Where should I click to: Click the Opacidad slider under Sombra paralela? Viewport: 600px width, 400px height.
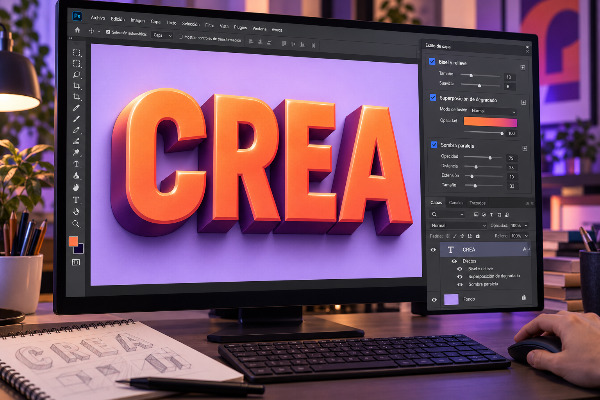click(483, 157)
